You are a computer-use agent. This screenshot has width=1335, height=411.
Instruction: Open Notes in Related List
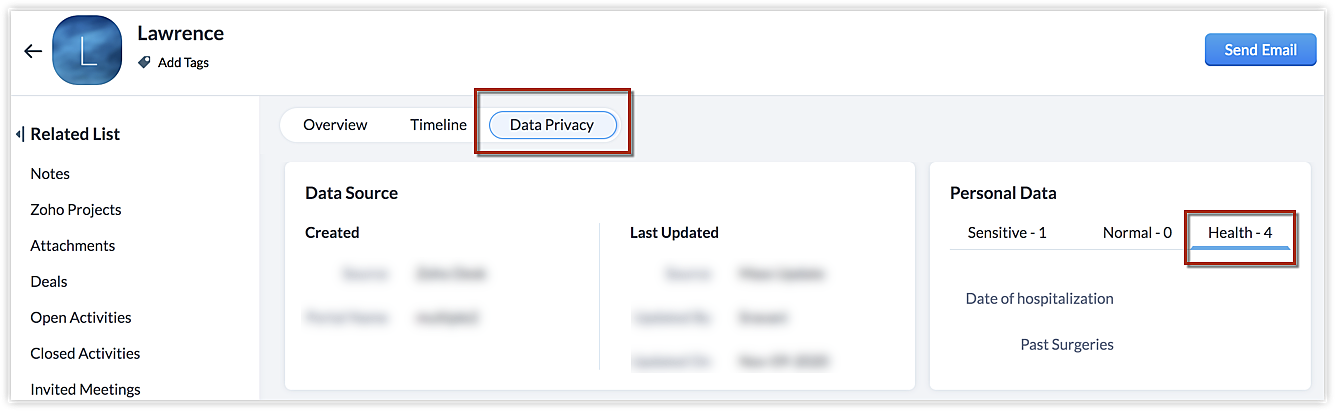tap(50, 174)
